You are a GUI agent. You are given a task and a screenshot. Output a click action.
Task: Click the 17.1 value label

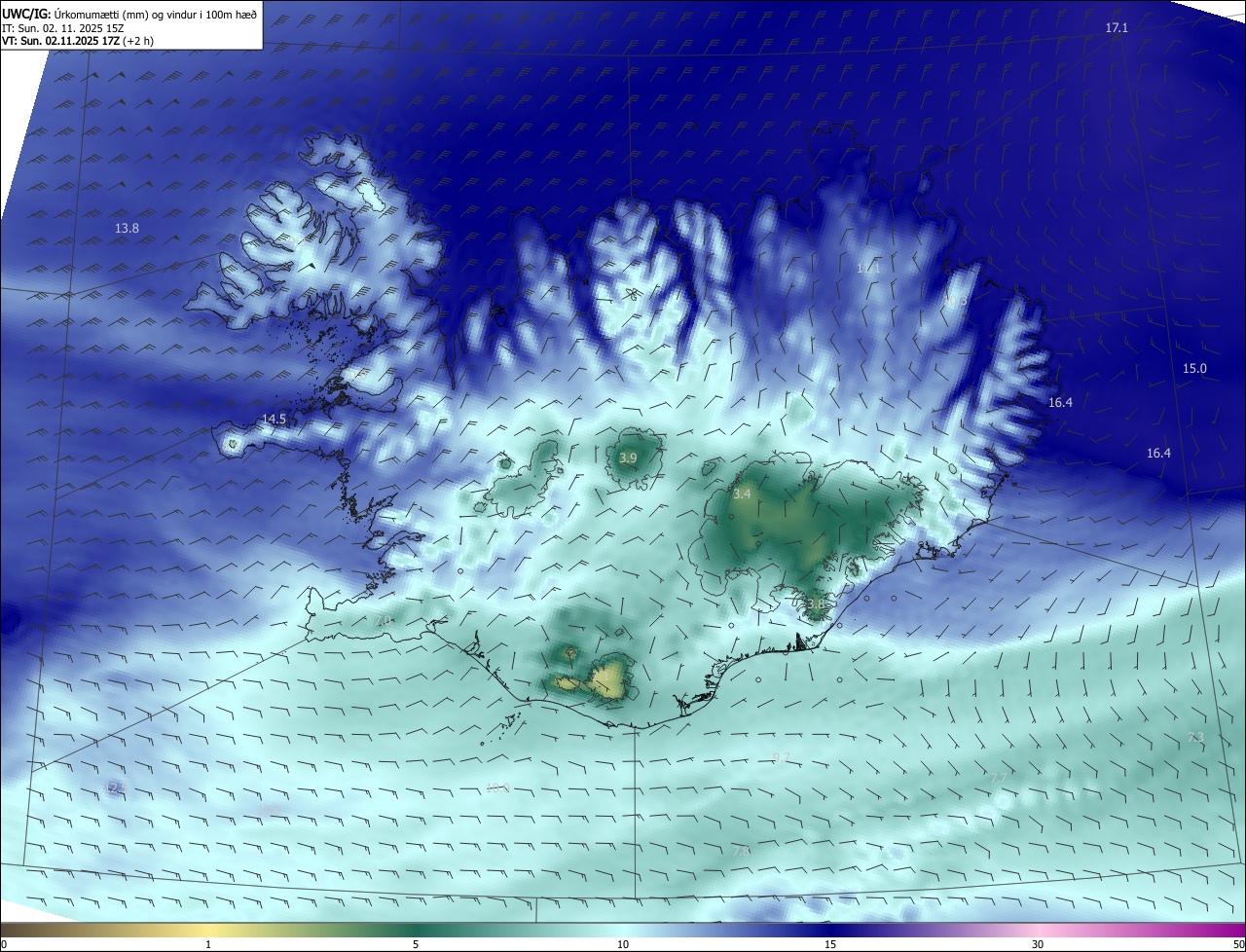1117,28
